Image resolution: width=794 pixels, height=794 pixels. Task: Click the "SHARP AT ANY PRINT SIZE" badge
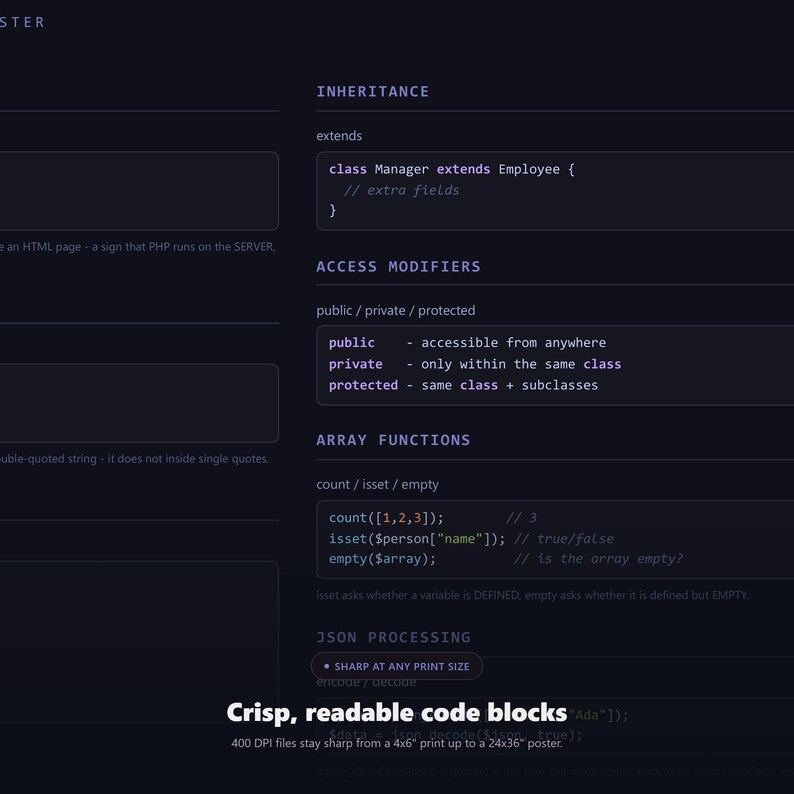[396, 666]
